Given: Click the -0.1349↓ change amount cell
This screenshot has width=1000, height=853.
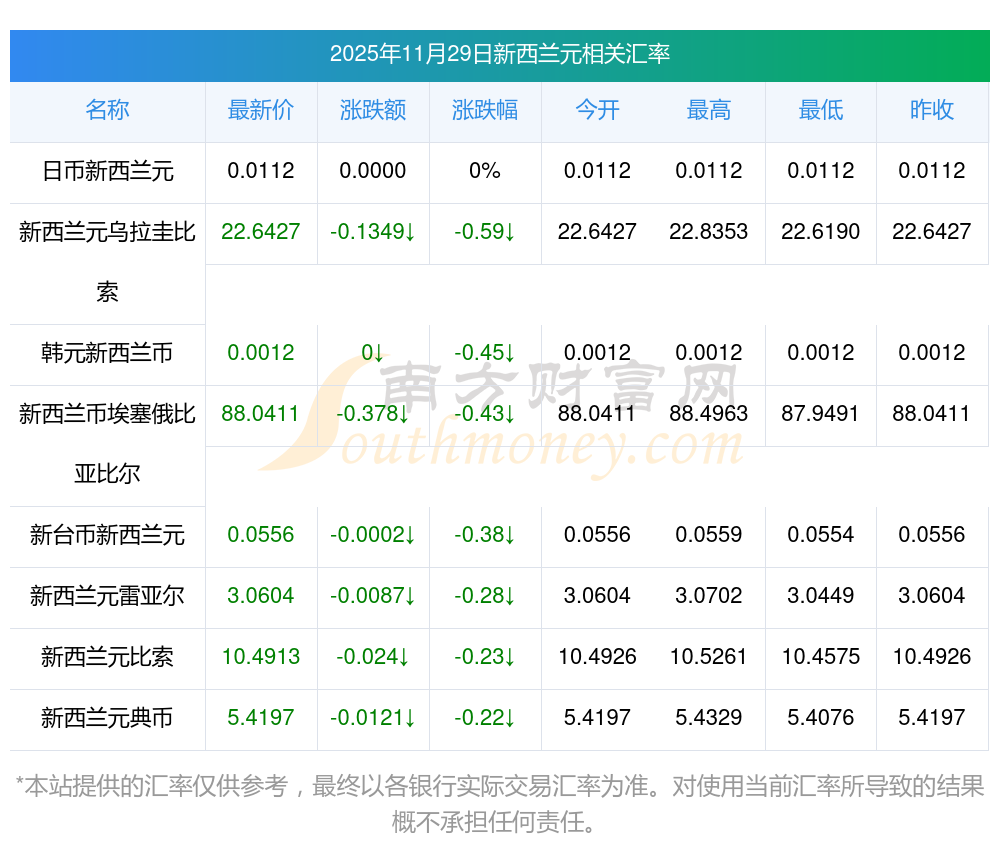Looking at the screenshot, I should (x=372, y=232).
